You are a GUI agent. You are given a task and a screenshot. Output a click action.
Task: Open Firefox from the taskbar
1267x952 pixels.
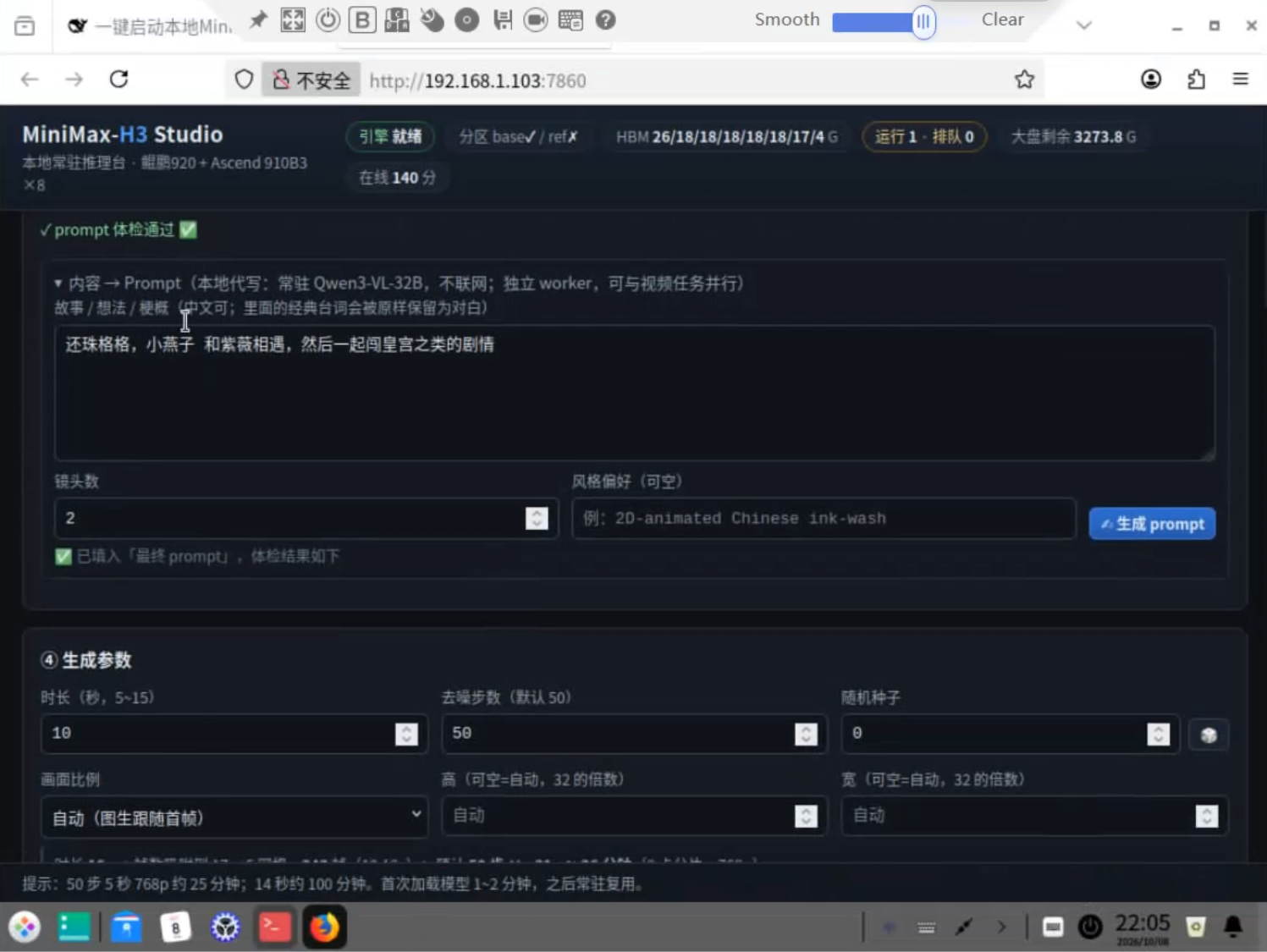click(x=325, y=927)
